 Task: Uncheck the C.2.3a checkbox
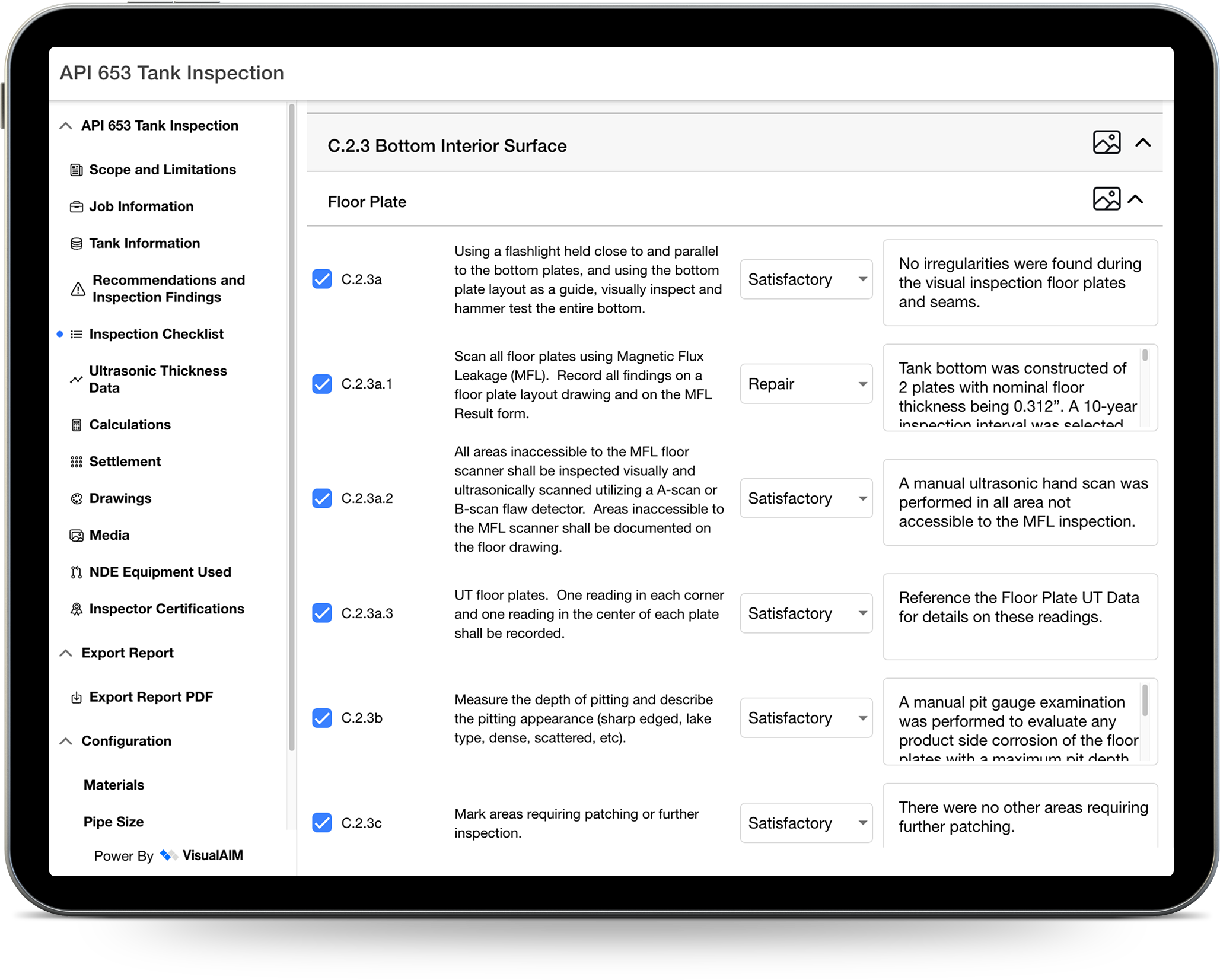tap(322, 279)
